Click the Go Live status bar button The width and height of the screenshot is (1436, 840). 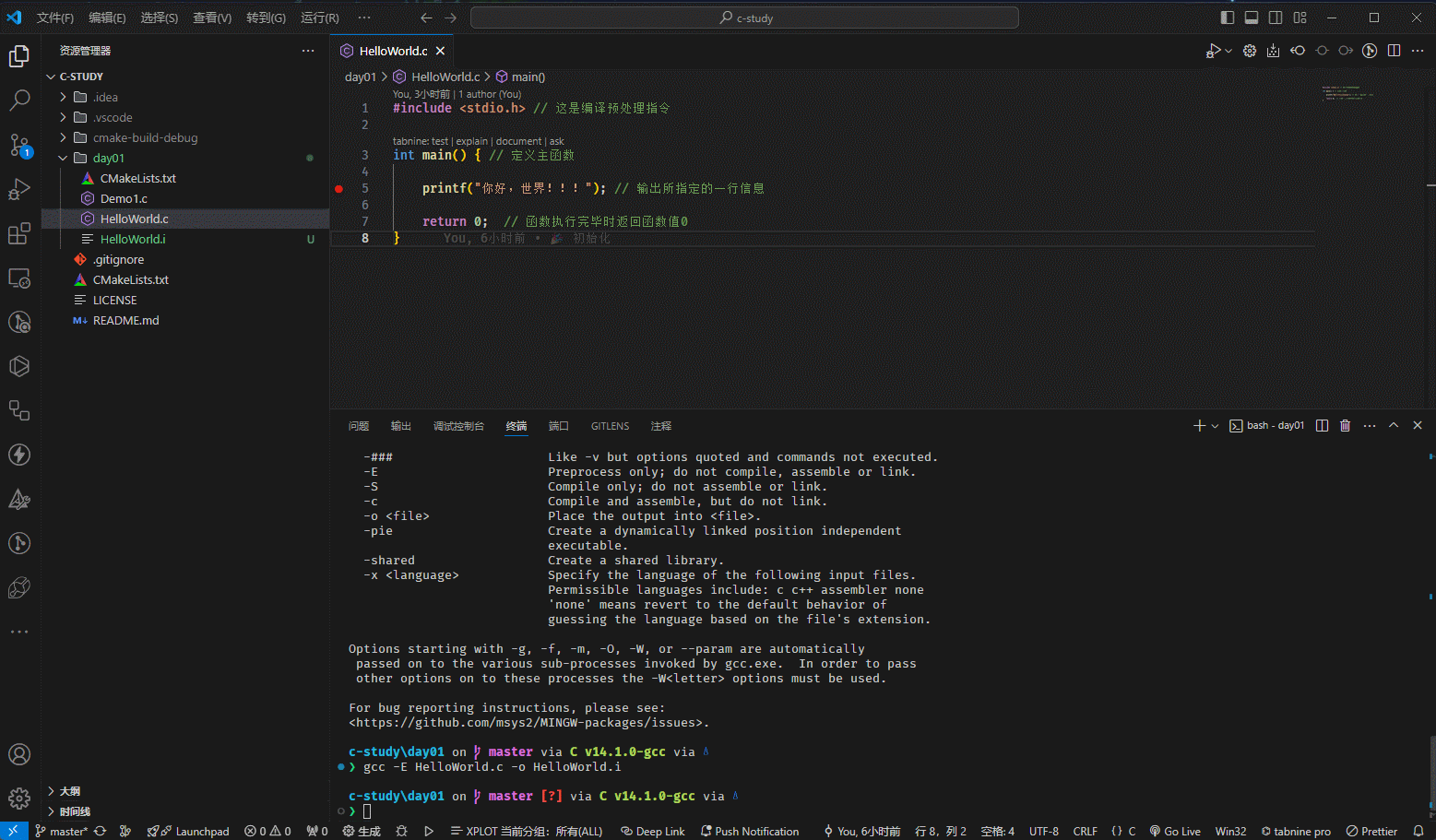(1175, 831)
